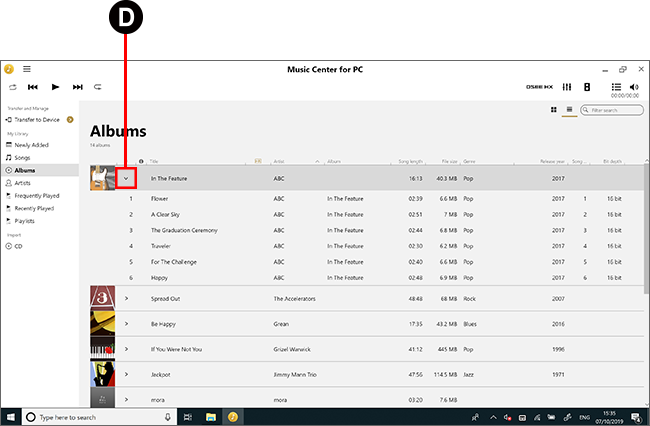Collapse the In The Feature album
Viewport: 650px width, 426px height.
click(126, 179)
